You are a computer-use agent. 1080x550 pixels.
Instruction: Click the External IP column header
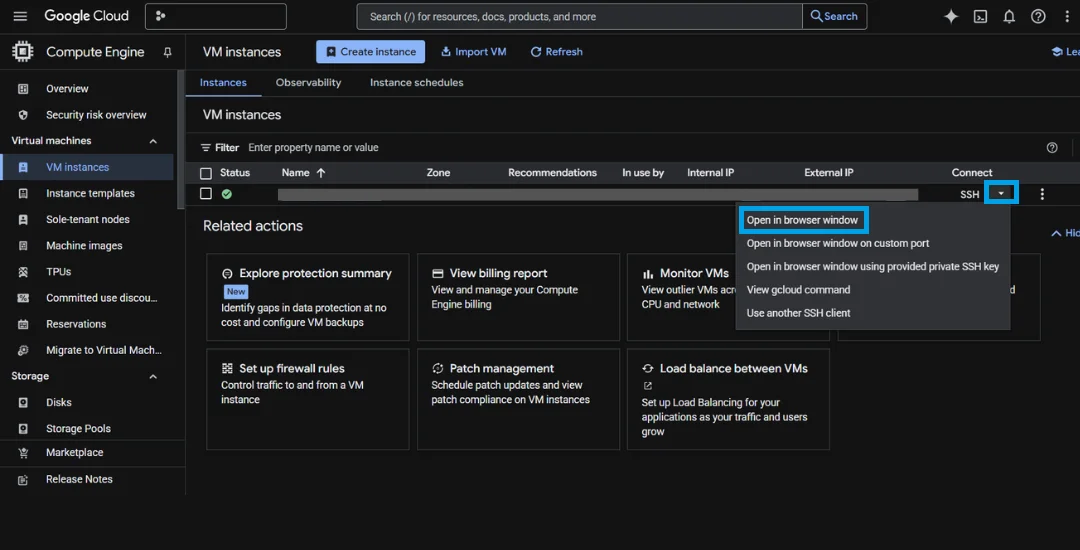(829, 173)
